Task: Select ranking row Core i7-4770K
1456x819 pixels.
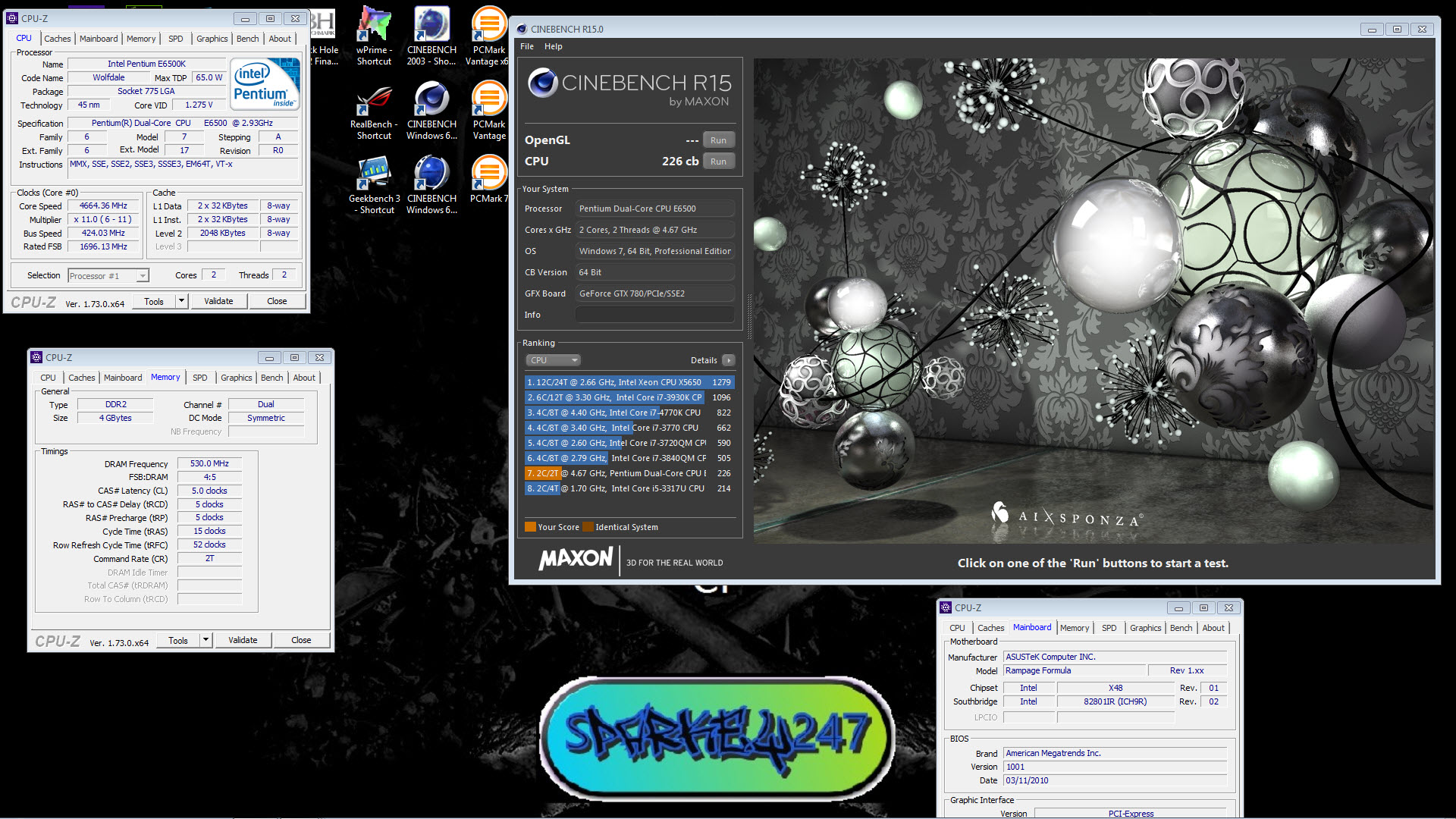Action: click(629, 413)
